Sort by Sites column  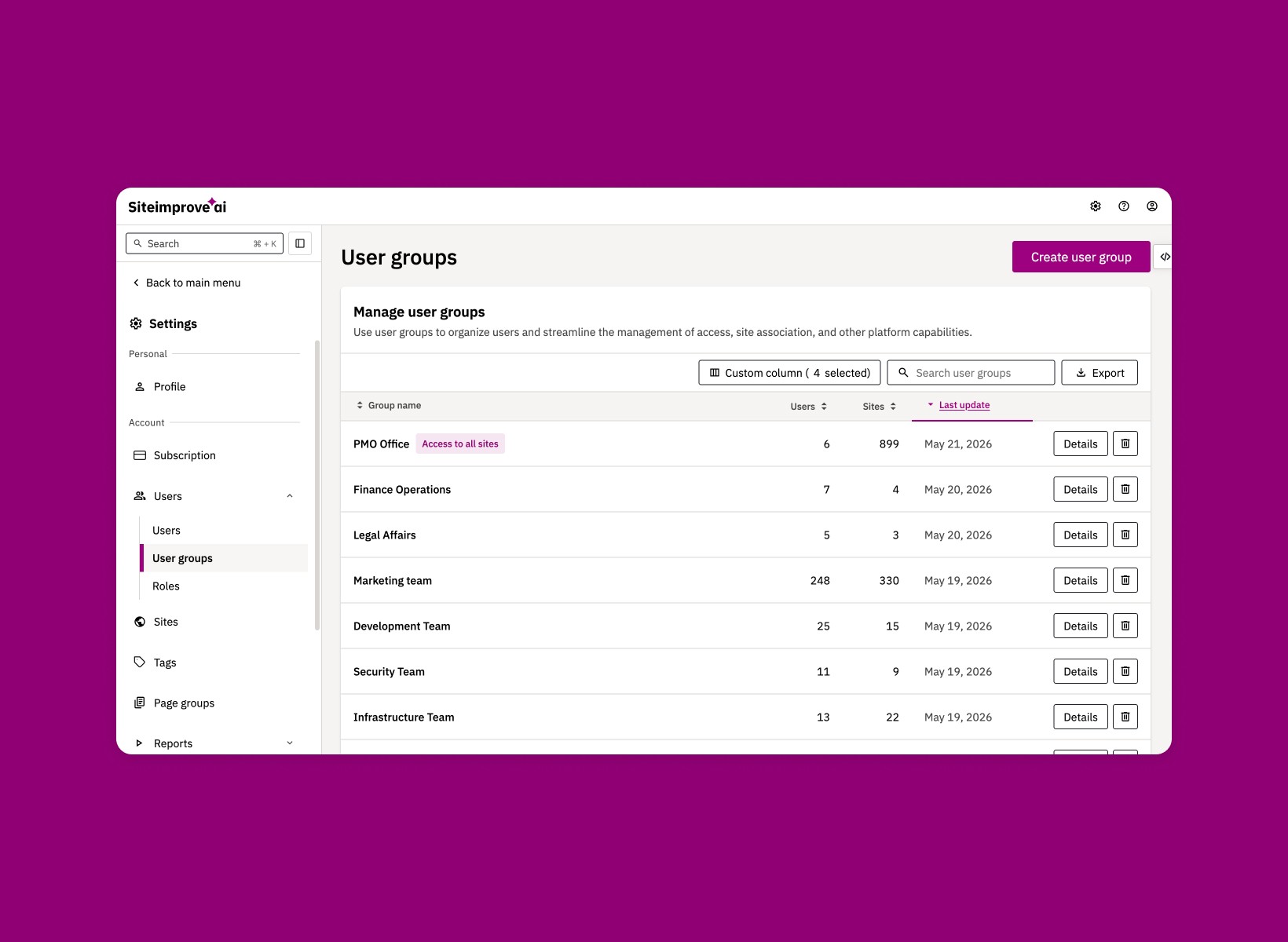pos(879,406)
